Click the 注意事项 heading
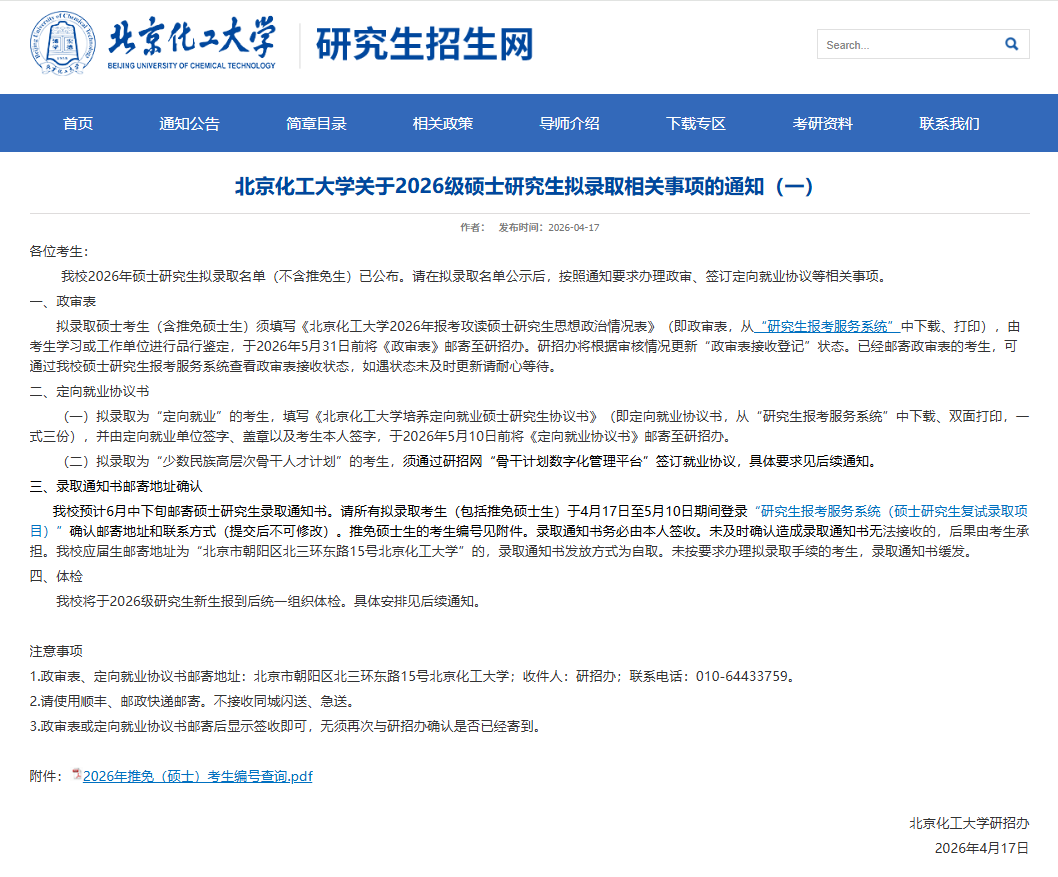The image size is (1058, 877). pos(56,652)
